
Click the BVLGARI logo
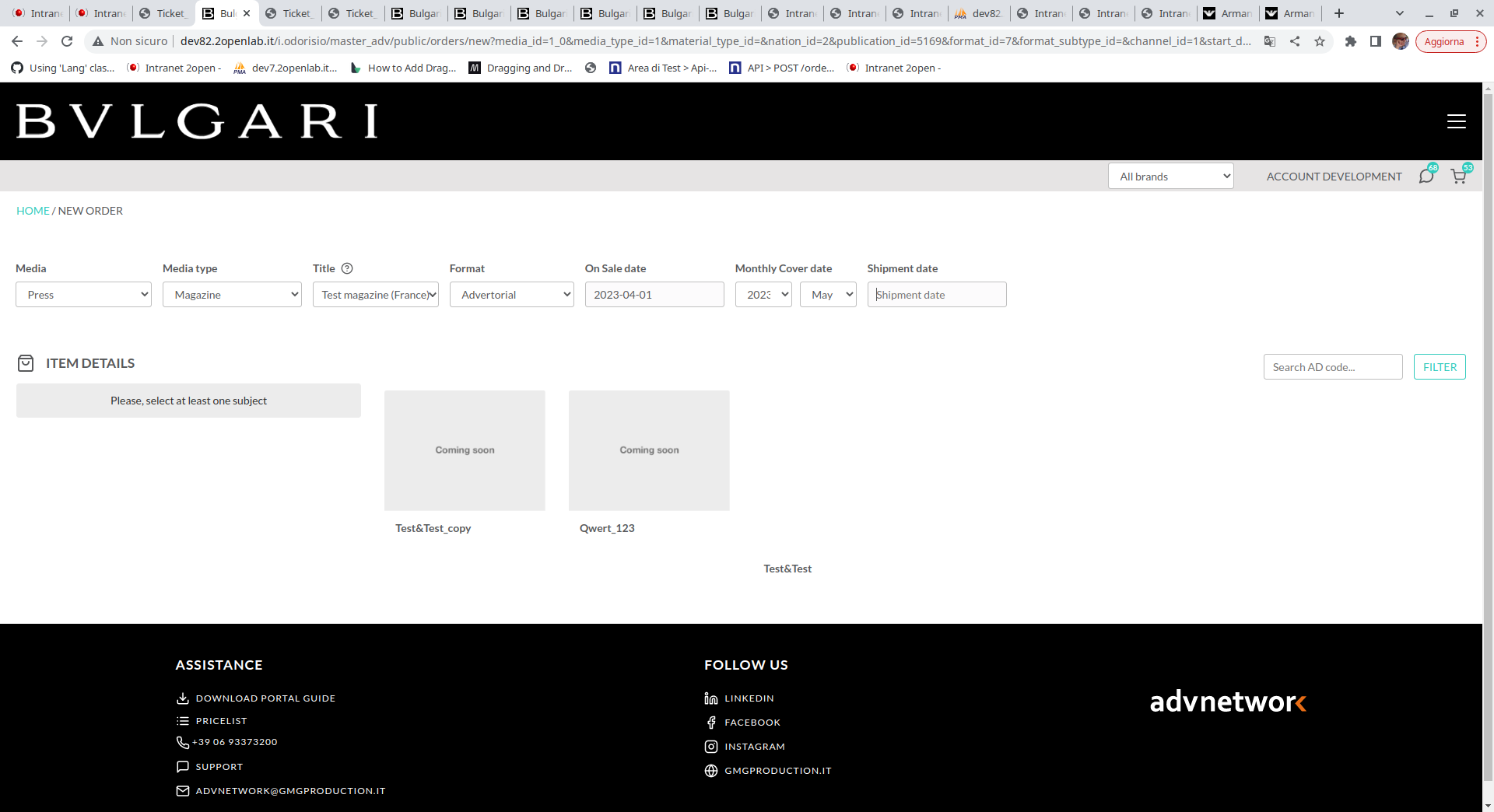(x=197, y=121)
